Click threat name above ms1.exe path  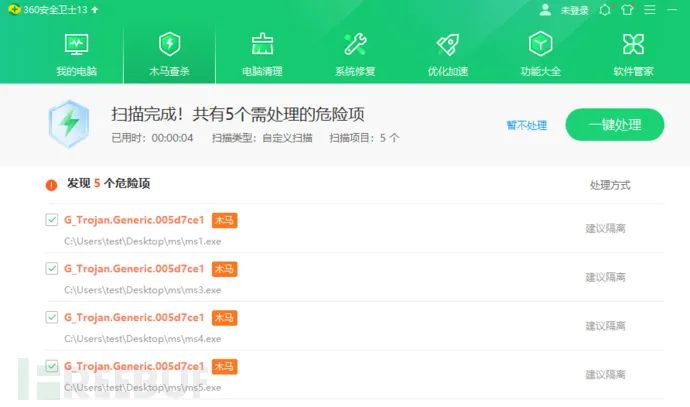pyautogui.click(x=134, y=220)
